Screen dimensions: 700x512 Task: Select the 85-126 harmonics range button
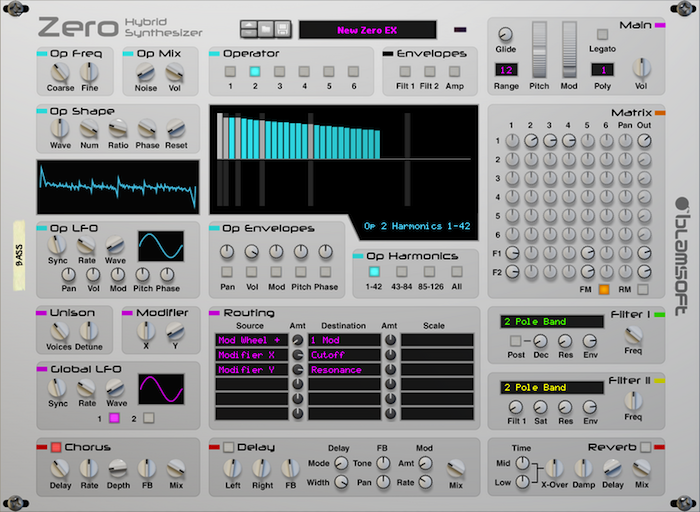[429, 271]
